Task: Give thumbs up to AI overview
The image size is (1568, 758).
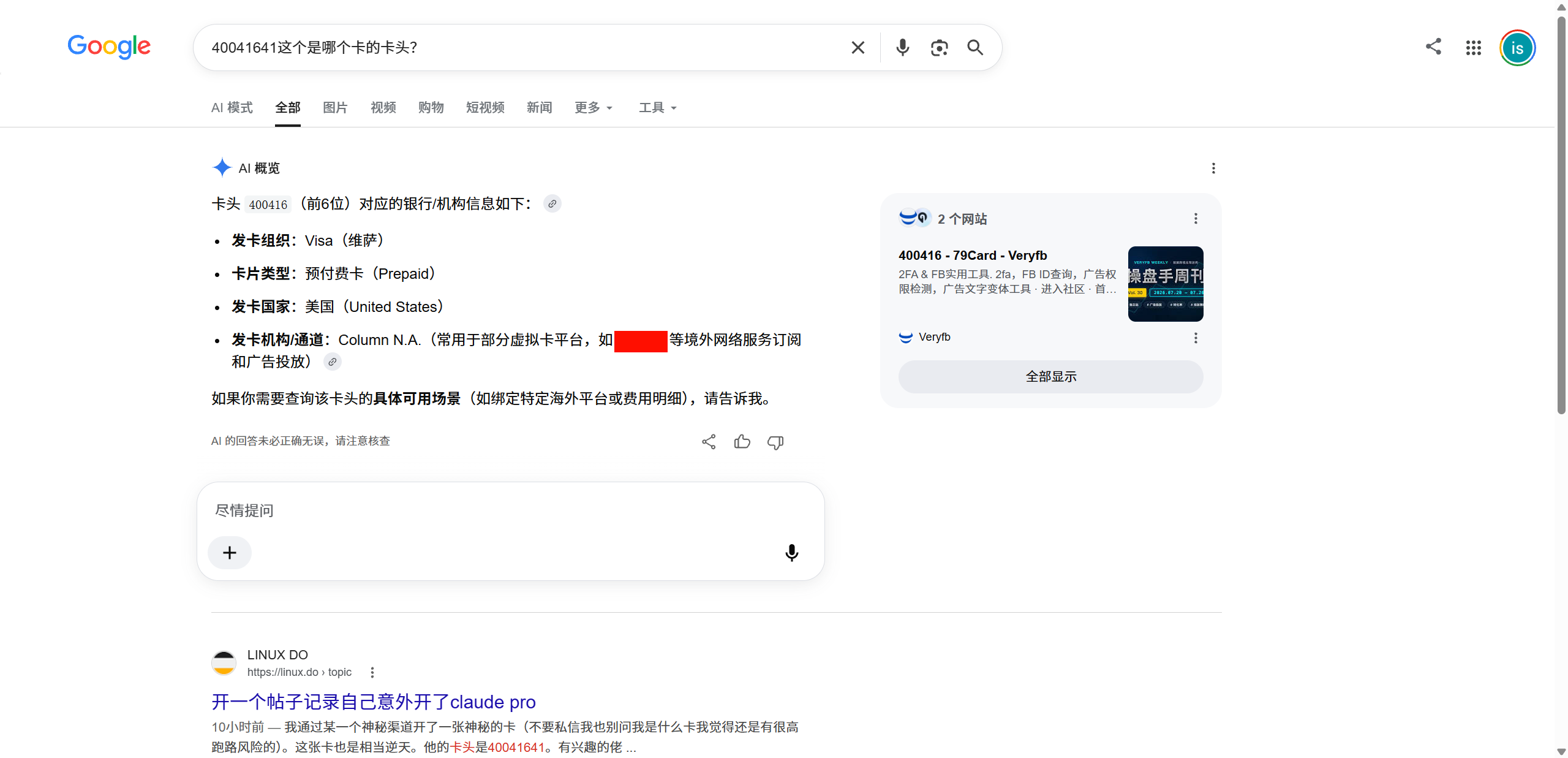Action: [x=742, y=442]
